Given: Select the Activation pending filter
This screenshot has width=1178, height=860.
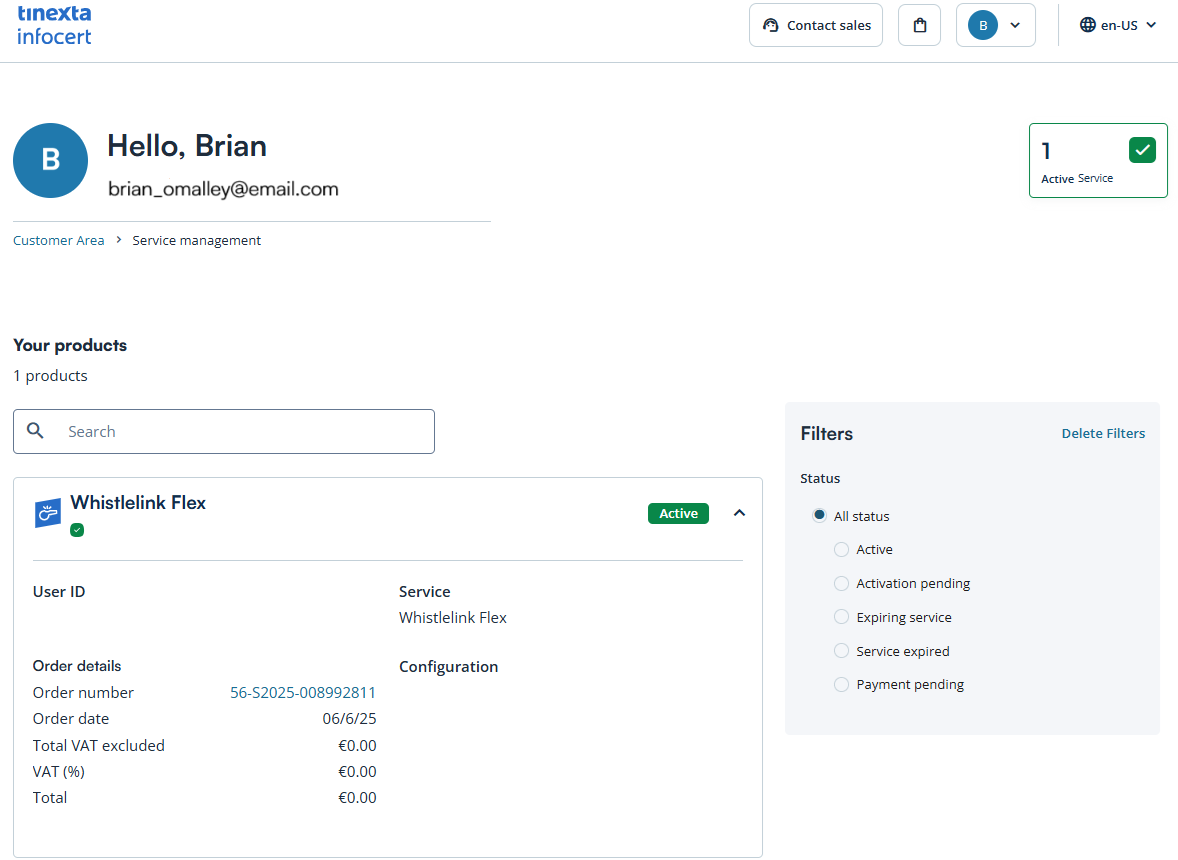Looking at the screenshot, I should tap(841, 583).
